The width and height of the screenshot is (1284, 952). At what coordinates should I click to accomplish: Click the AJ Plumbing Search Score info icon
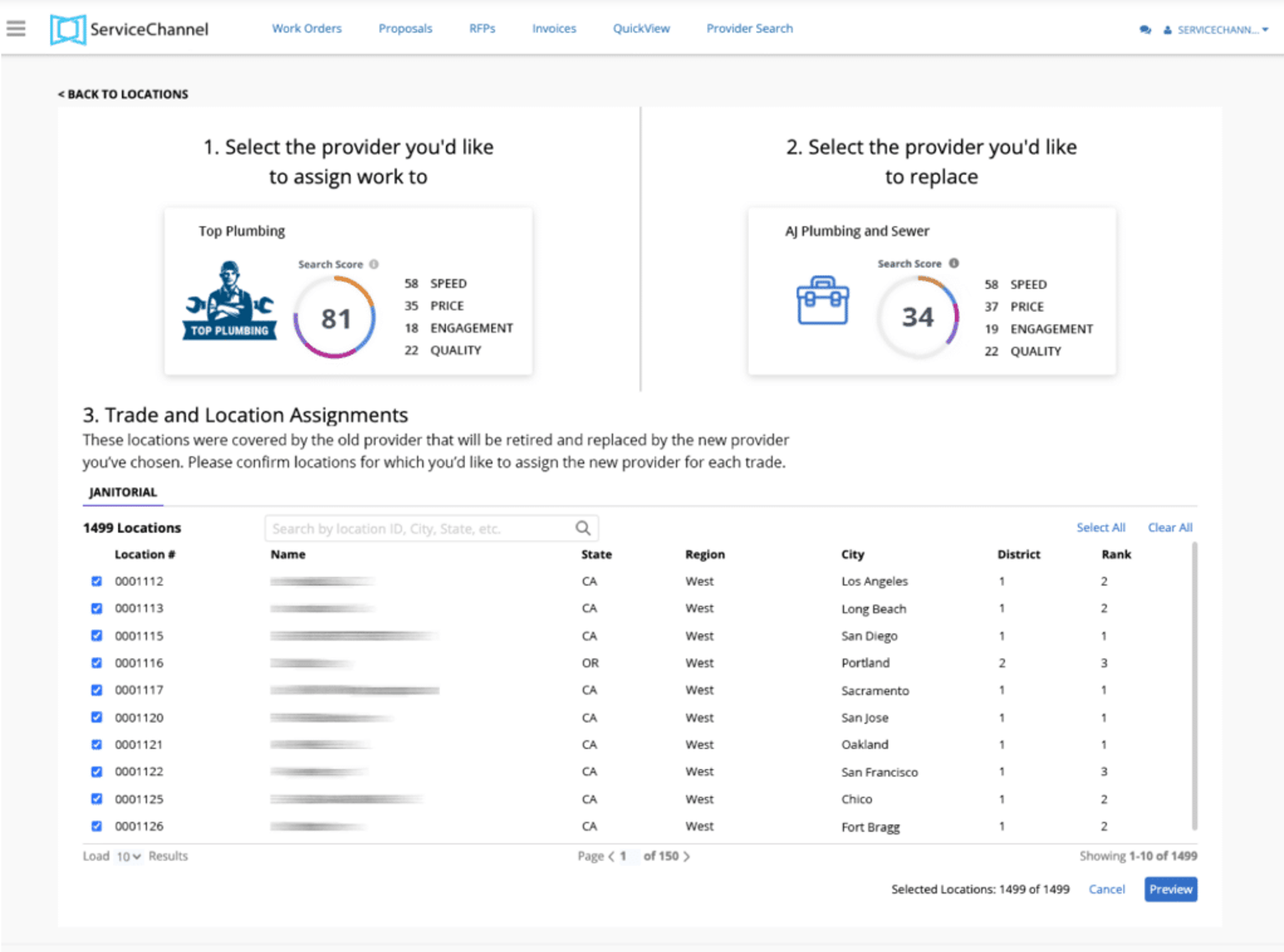[954, 263]
